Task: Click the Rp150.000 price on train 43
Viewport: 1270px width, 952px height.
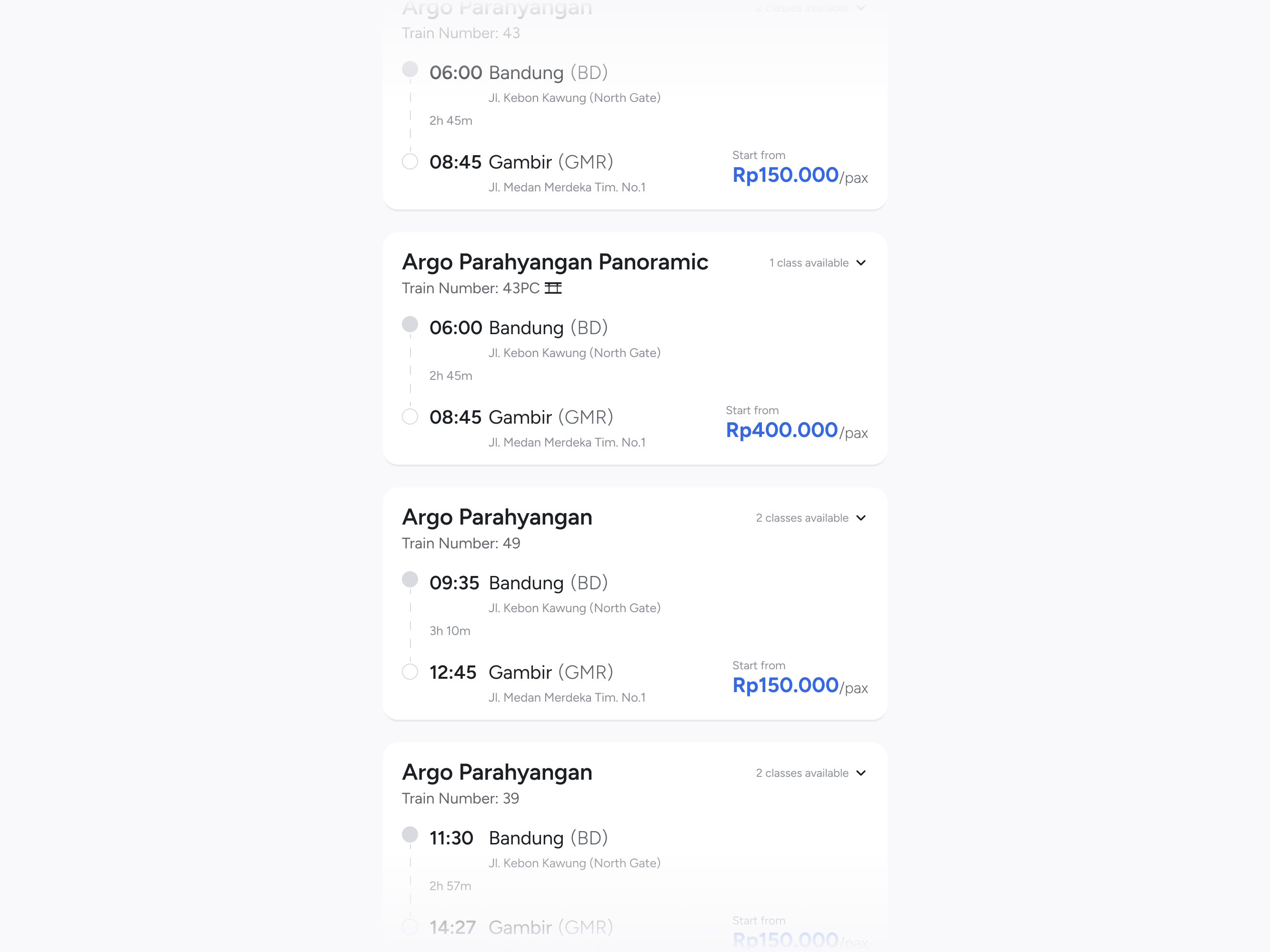Action: pos(786,175)
